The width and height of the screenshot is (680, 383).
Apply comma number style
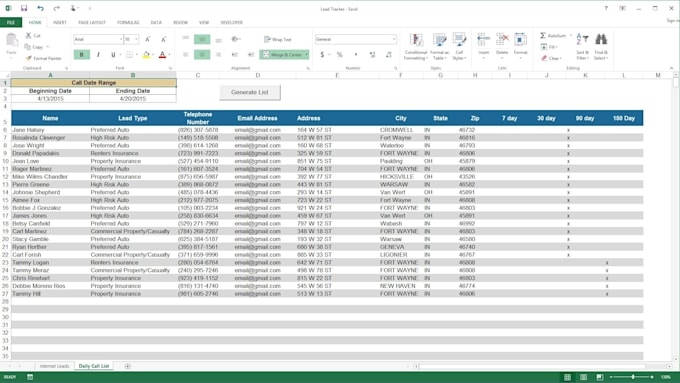[356, 55]
